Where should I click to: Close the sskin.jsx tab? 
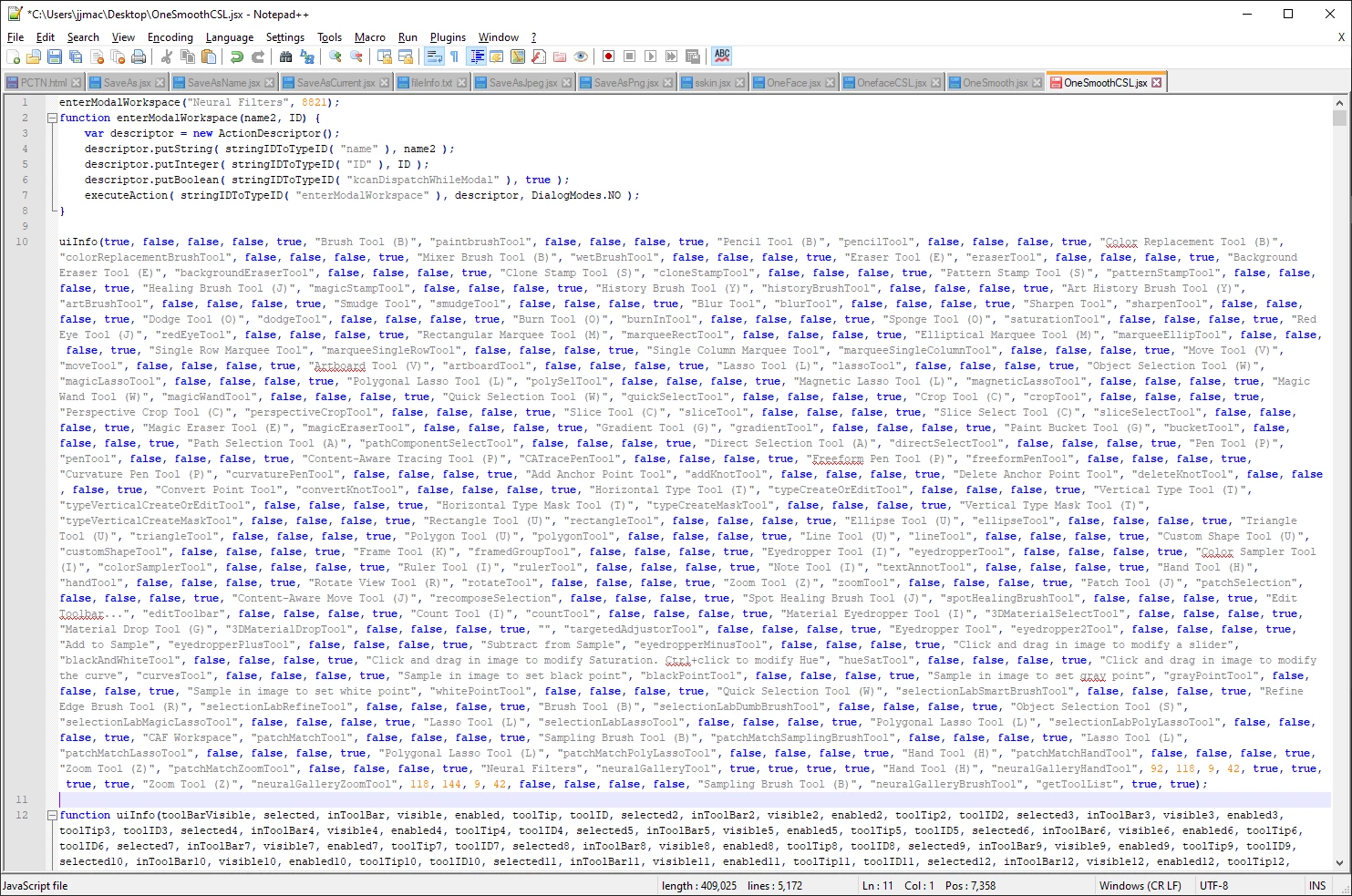(x=739, y=83)
